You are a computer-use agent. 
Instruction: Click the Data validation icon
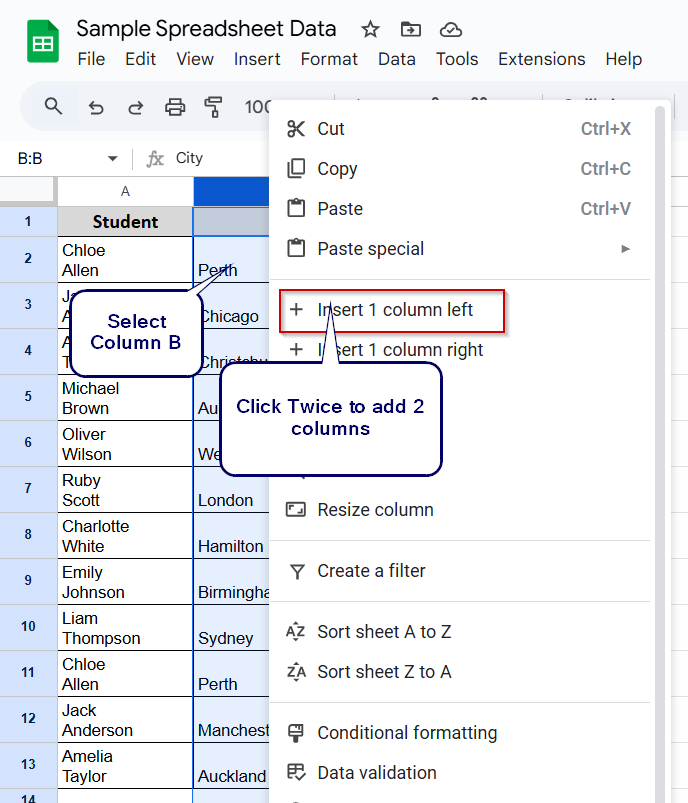pos(296,772)
